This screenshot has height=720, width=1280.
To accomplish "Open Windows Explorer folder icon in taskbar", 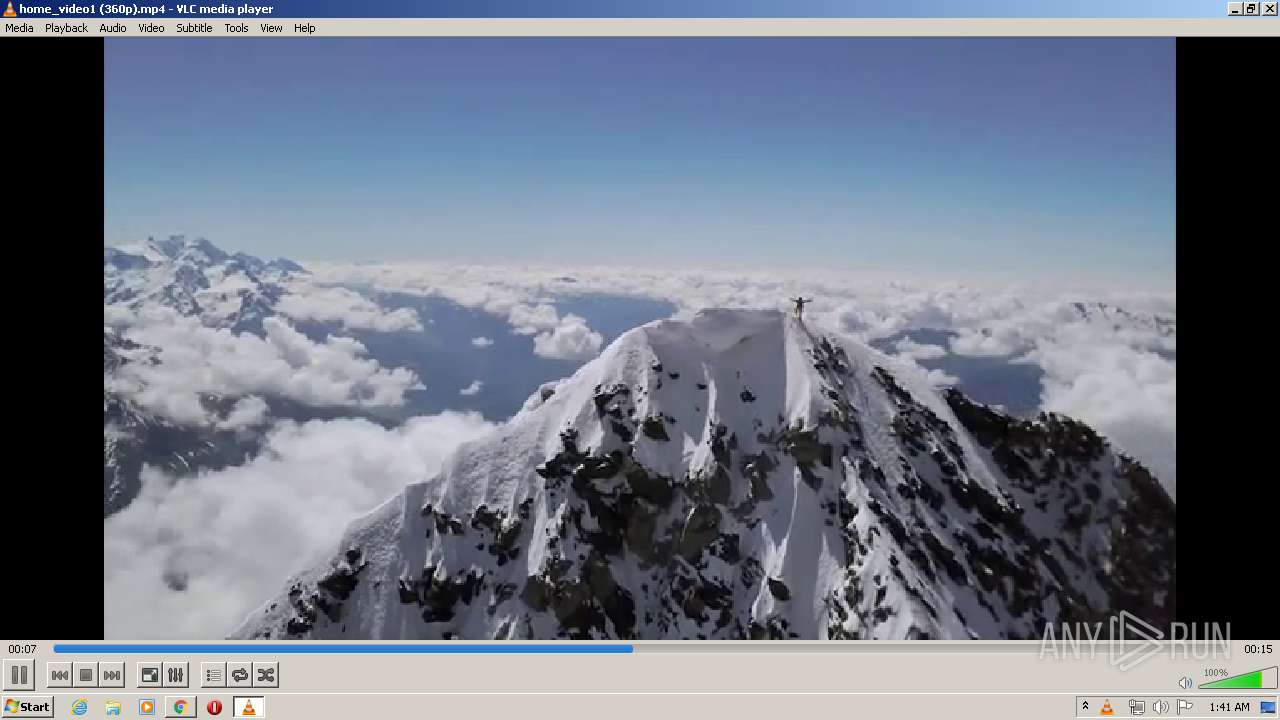I will pos(113,707).
